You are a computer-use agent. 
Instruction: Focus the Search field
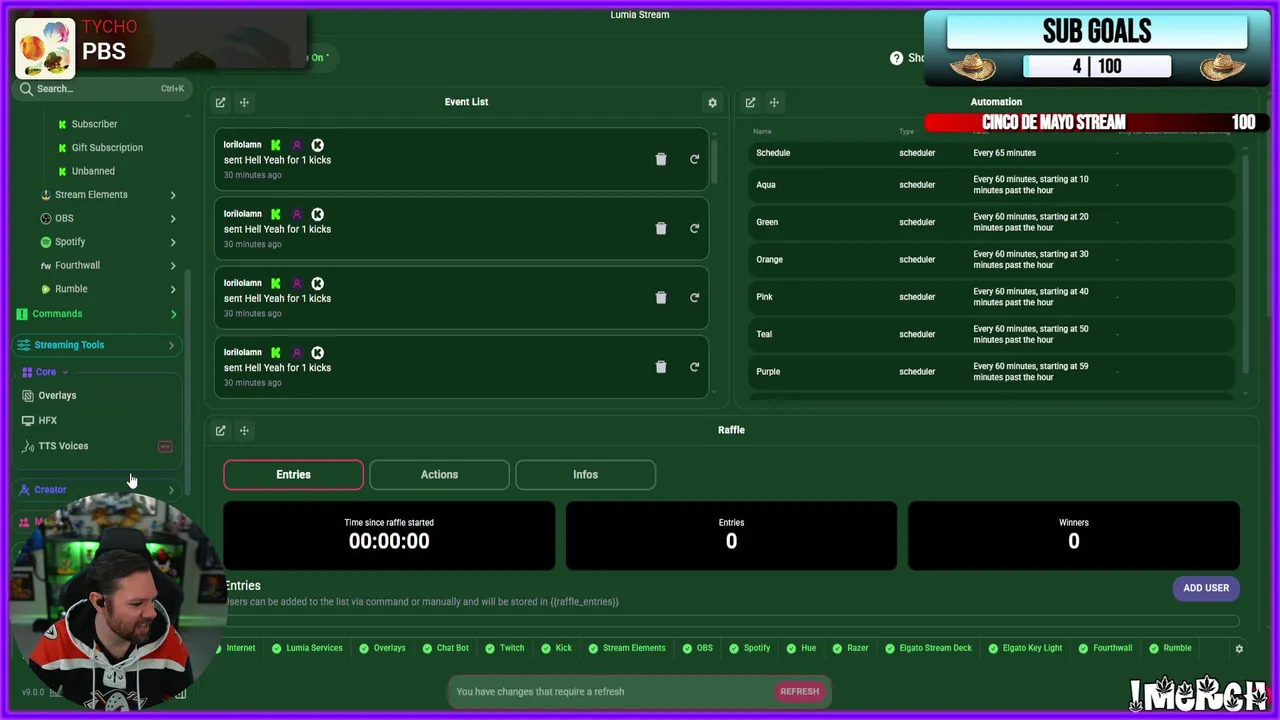click(x=100, y=89)
